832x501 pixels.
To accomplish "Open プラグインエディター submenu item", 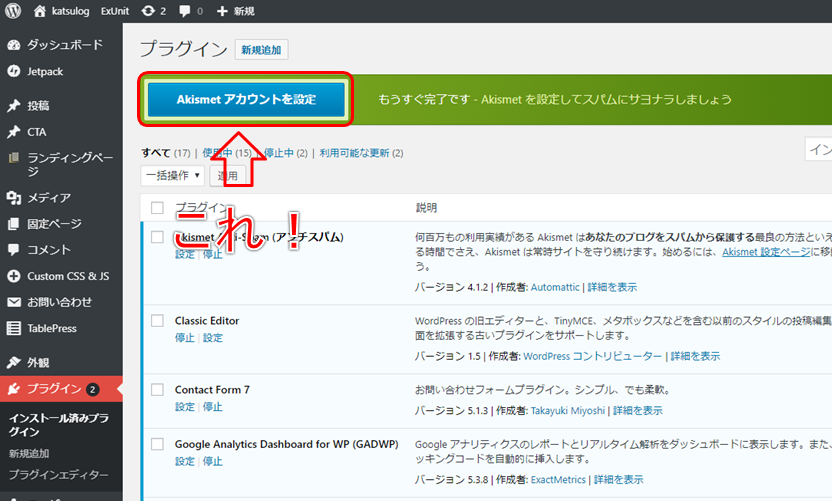I will [58, 474].
